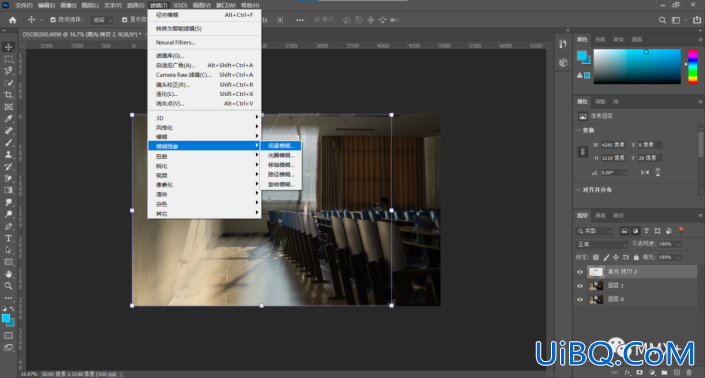Select the Lasso tool
Image resolution: width=705 pixels, height=378 pixels.
pyautogui.click(x=9, y=71)
